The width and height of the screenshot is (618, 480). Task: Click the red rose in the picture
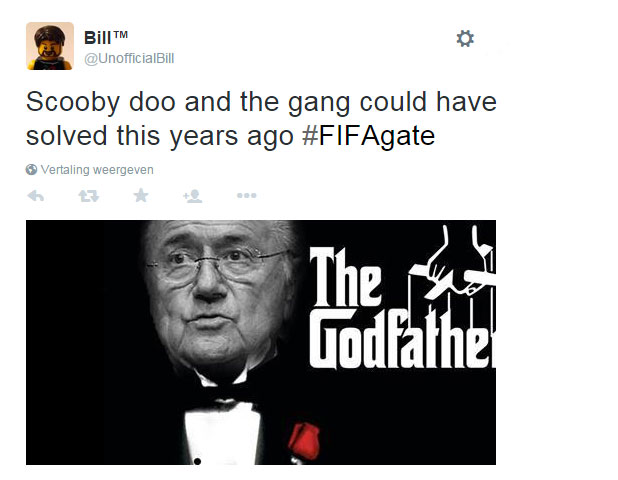tap(303, 441)
